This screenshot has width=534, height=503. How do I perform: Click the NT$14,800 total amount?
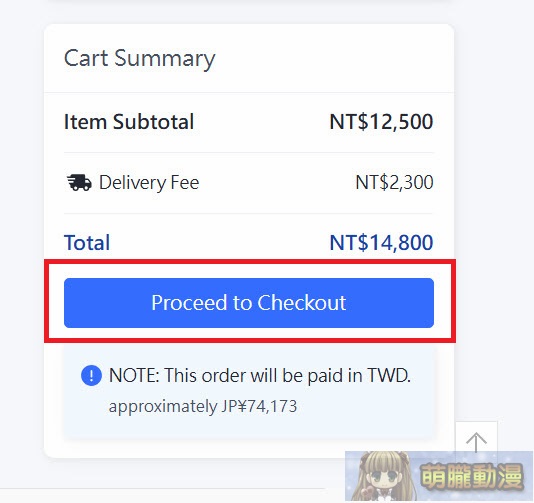pos(381,243)
